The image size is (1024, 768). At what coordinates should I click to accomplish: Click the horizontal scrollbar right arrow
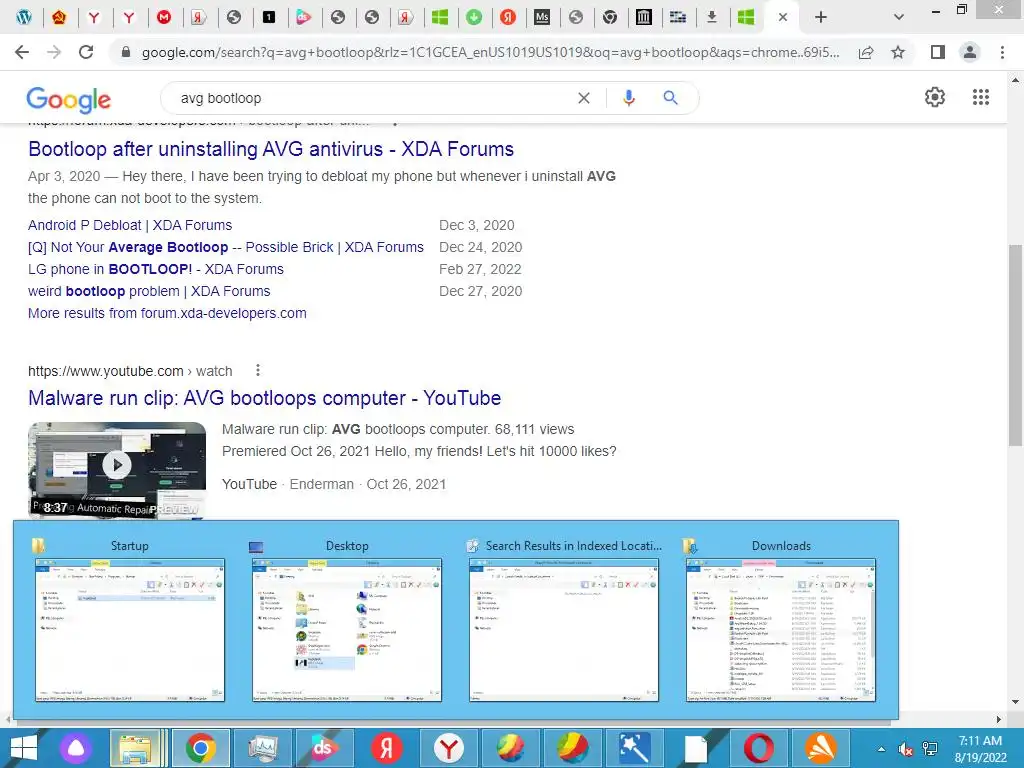click(999, 720)
